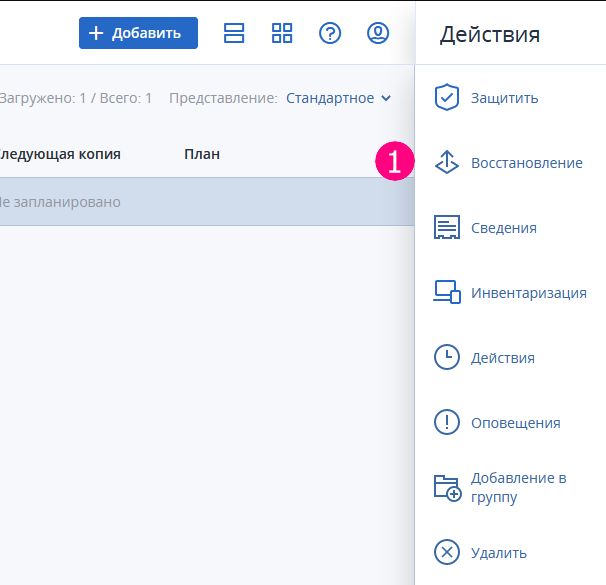The image size is (606, 585).
Task: Click the Удалить cross icon
Action: (447, 552)
